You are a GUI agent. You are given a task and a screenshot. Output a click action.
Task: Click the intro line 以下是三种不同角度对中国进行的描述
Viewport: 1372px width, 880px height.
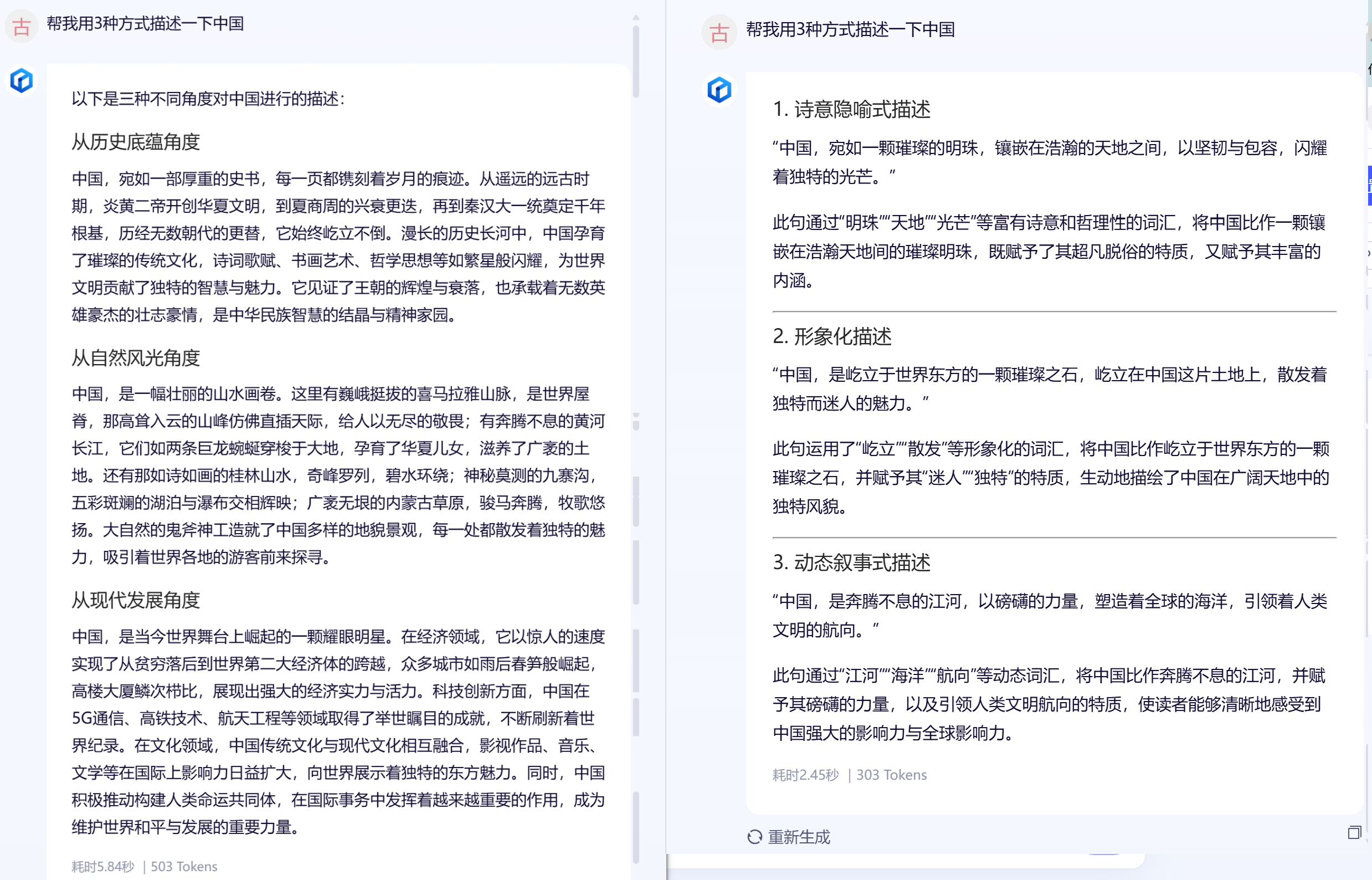point(208,99)
